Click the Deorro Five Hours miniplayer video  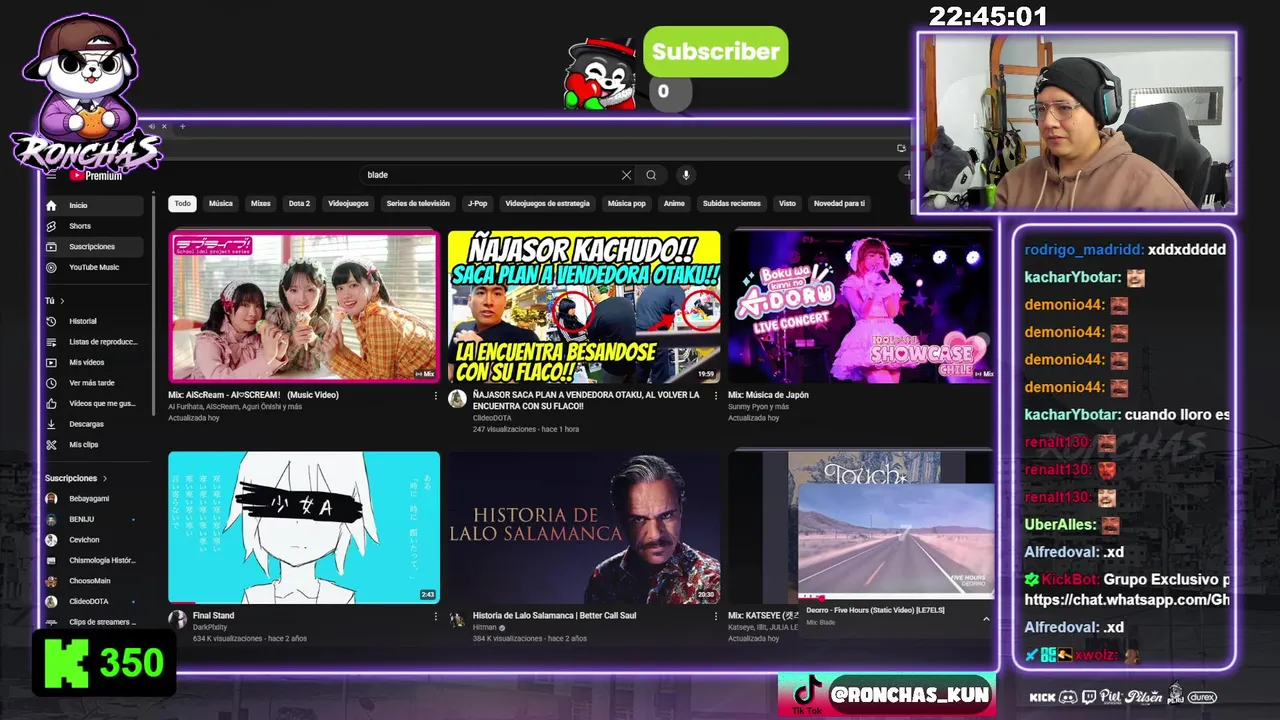coord(896,540)
